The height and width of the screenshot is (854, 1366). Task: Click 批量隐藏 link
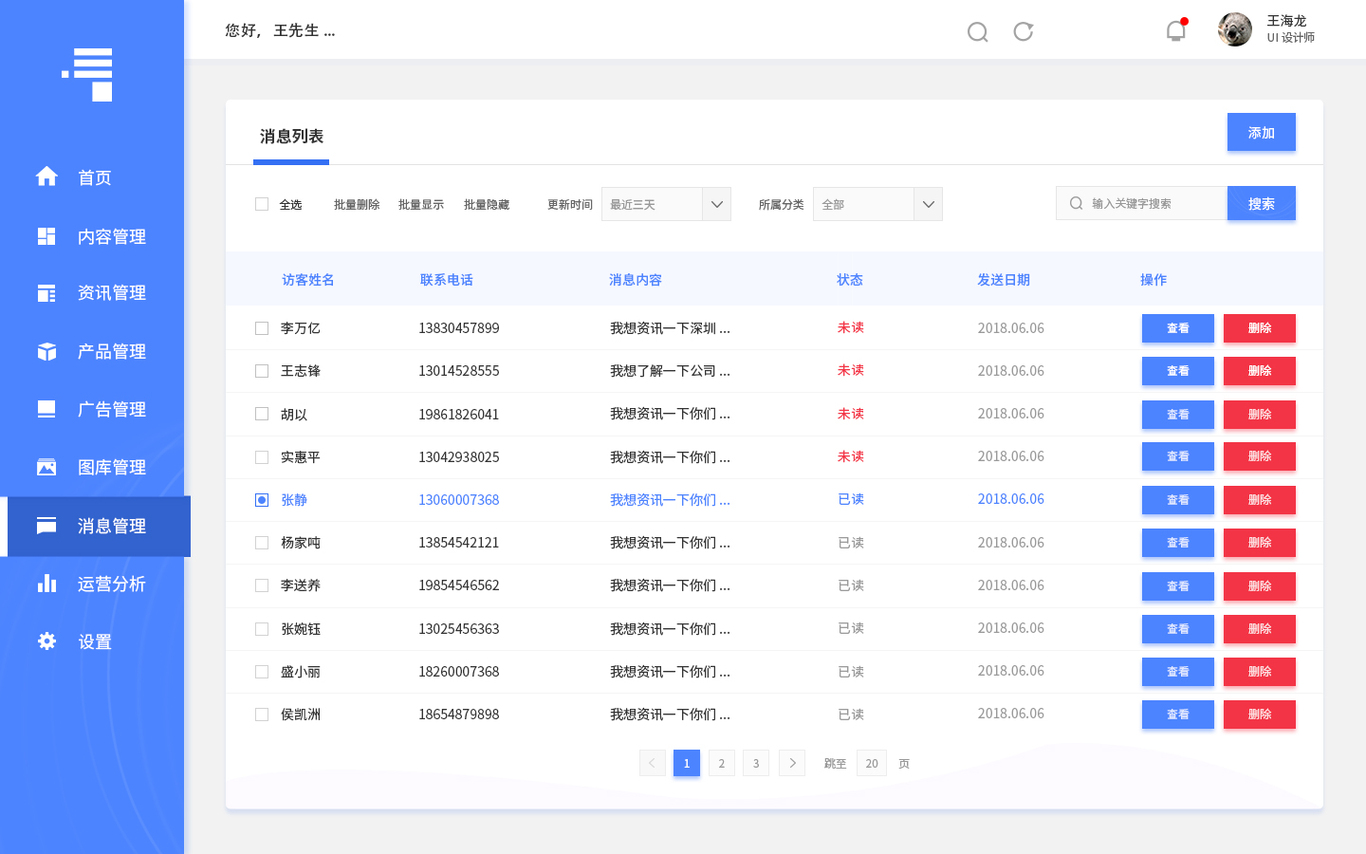click(486, 204)
